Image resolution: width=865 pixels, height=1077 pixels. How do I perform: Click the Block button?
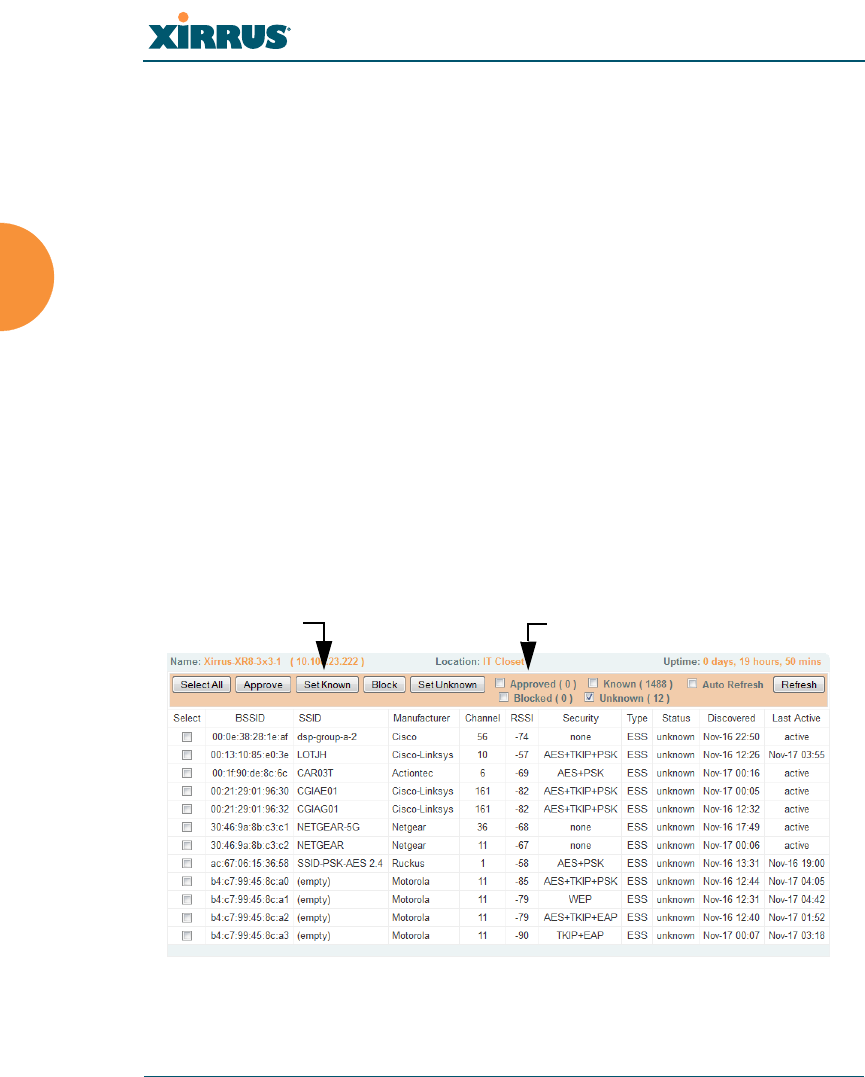[x=384, y=685]
